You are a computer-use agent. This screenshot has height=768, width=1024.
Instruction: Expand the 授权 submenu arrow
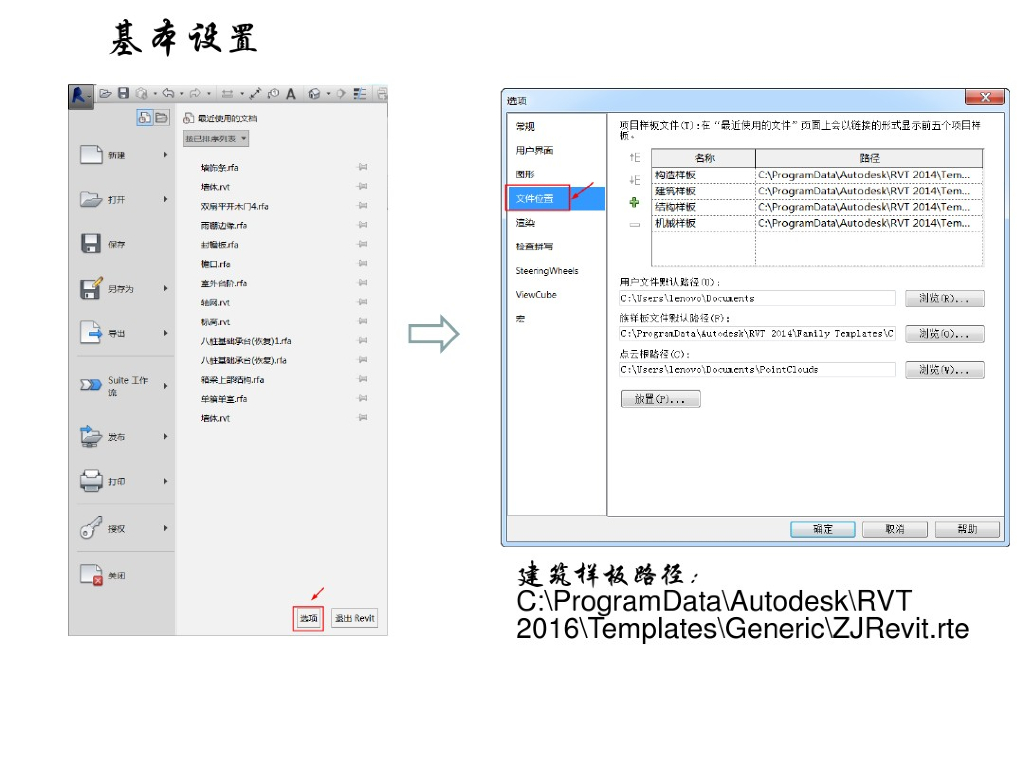(x=165, y=528)
